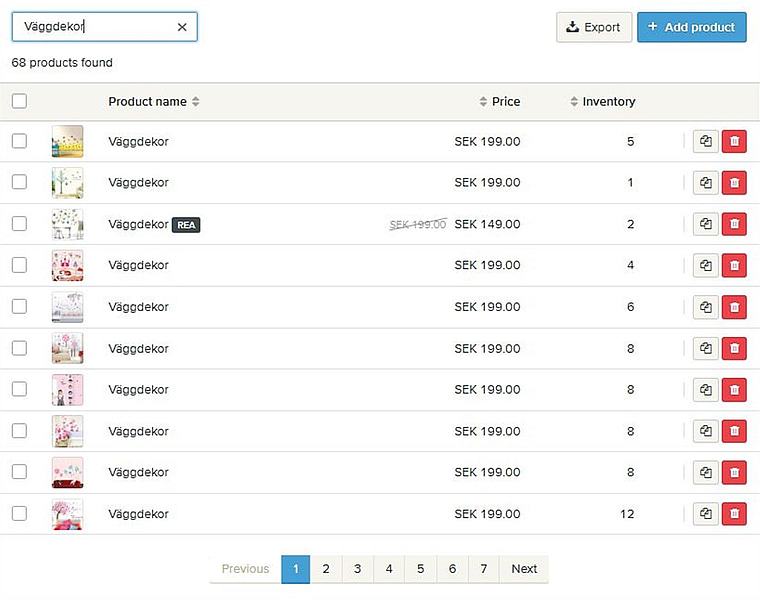Sort the list by Price

pos(499,102)
